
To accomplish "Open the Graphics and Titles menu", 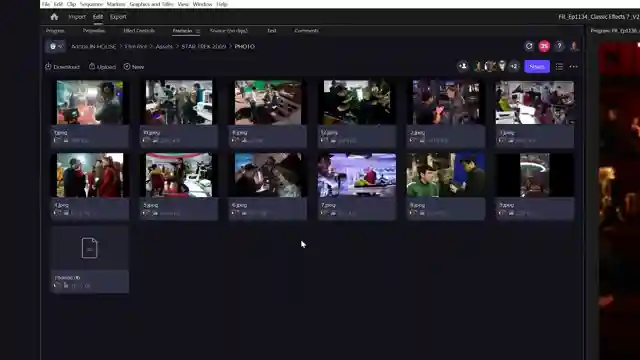I will click(x=151, y=4).
